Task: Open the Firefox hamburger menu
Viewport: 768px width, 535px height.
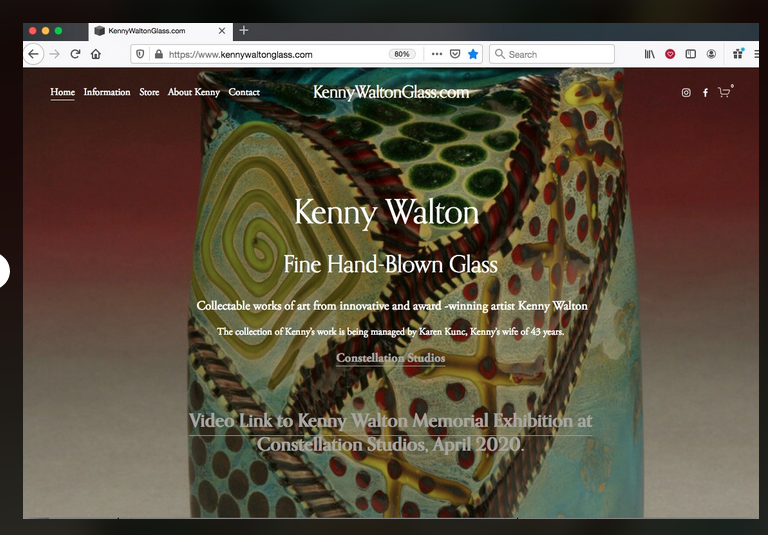Action: click(757, 54)
